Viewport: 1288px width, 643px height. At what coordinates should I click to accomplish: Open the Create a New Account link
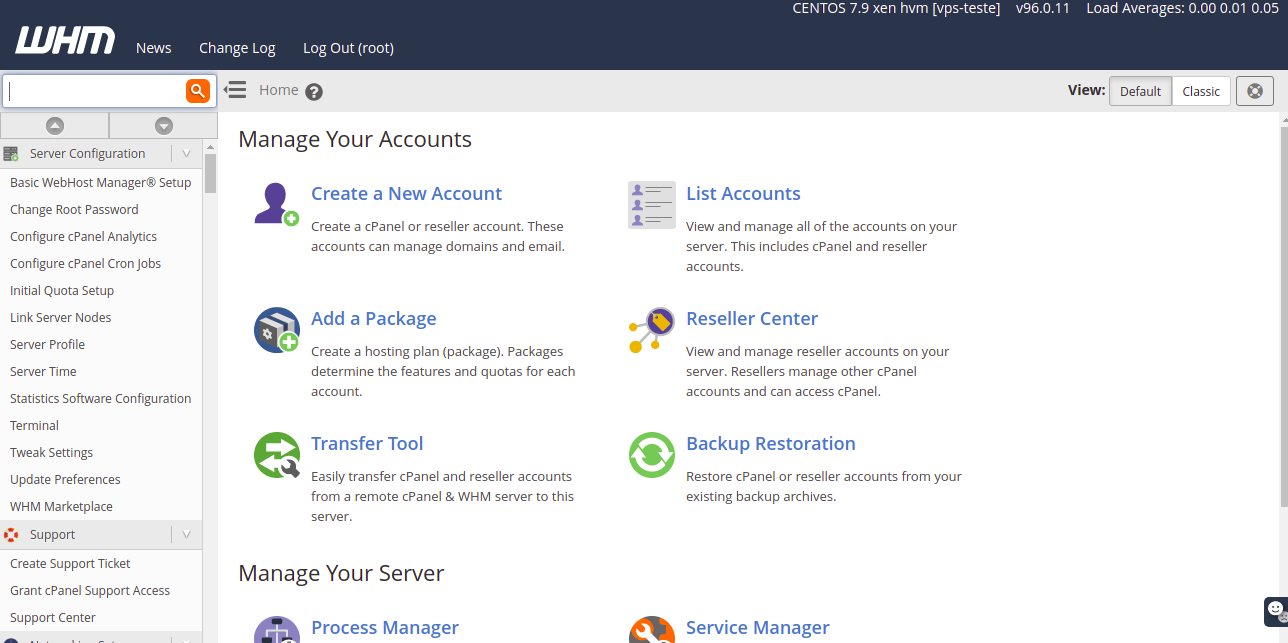tap(406, 194)
